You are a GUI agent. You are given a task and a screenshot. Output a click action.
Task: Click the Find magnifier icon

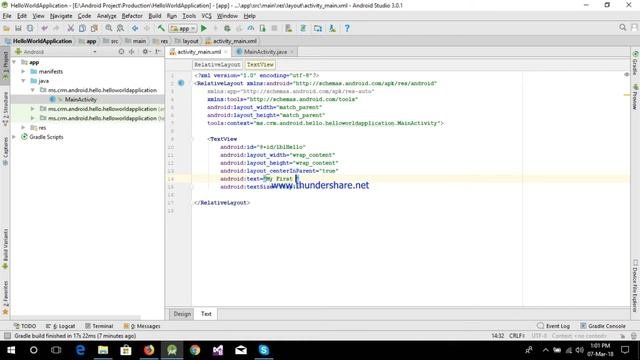[x=109, y=28]
